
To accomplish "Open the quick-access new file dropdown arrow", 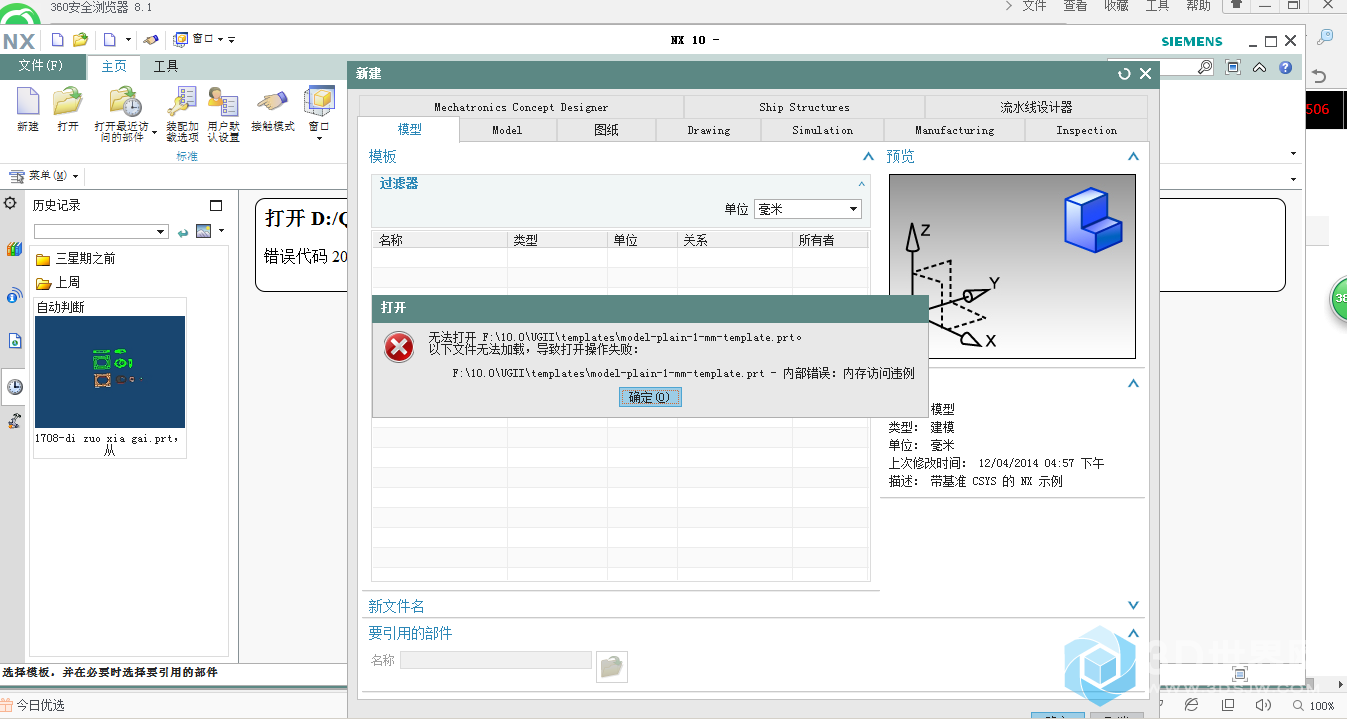I will 128,40.
